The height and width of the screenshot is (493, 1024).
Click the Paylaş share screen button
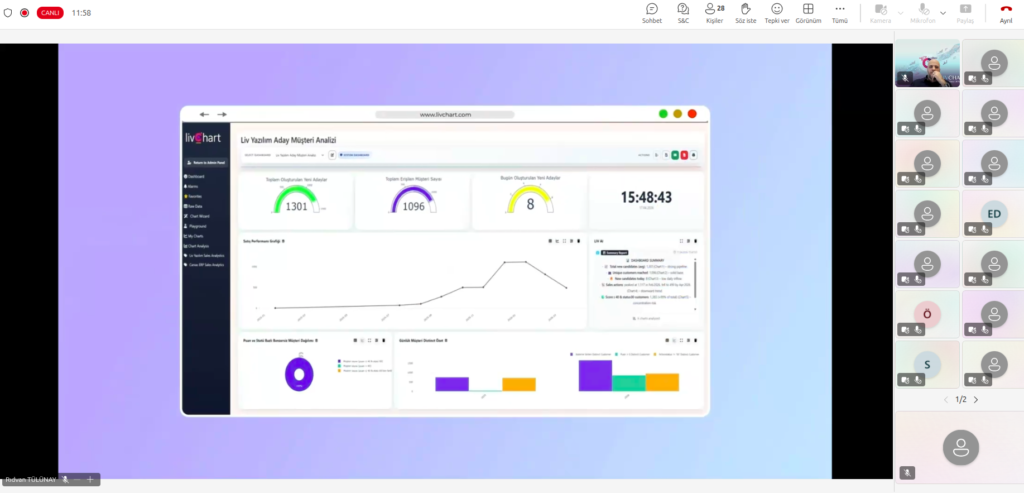click(x=965, y=12)
